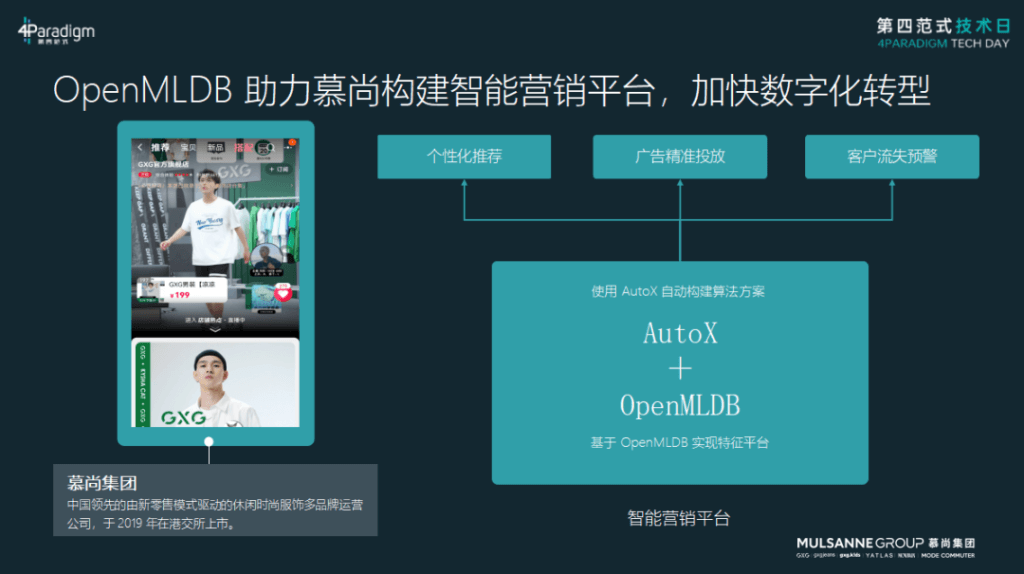Click the 4Paradigm logo
Screen dimensions: 1024x574
57,31
